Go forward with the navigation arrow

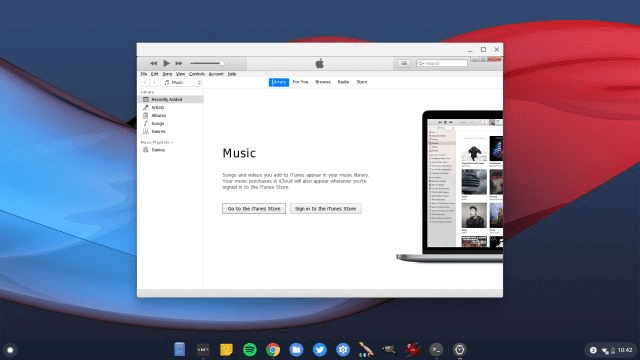[x=154, y=82]
